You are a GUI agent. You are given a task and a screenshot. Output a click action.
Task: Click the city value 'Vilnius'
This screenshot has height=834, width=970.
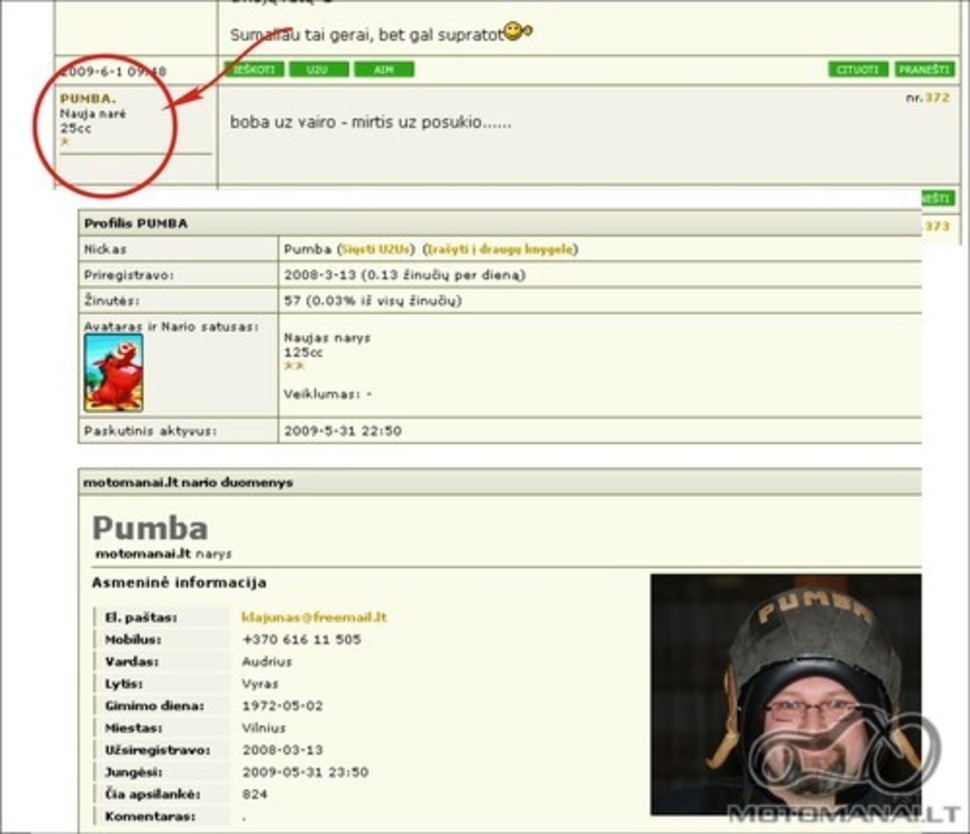[x=264, y=728]
